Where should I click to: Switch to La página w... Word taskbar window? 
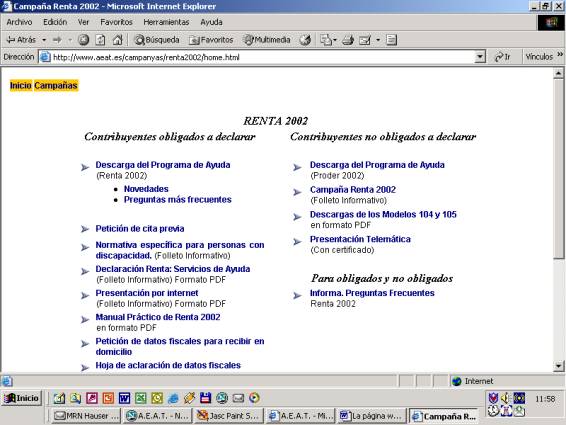tap(372, 416)
